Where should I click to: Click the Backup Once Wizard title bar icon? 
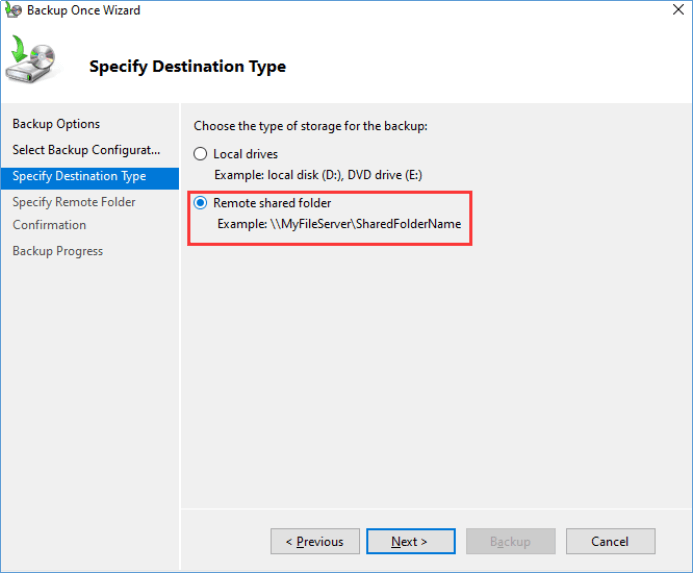(14, 11)
